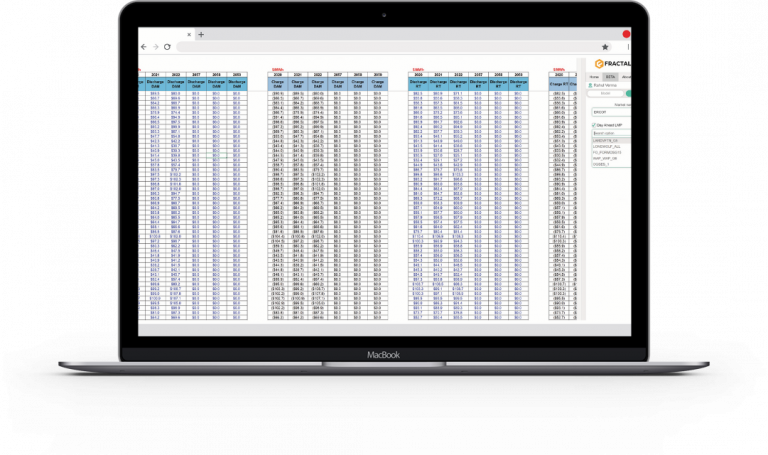
Task: Click the search option input field
Action: [x=609, y=133]
